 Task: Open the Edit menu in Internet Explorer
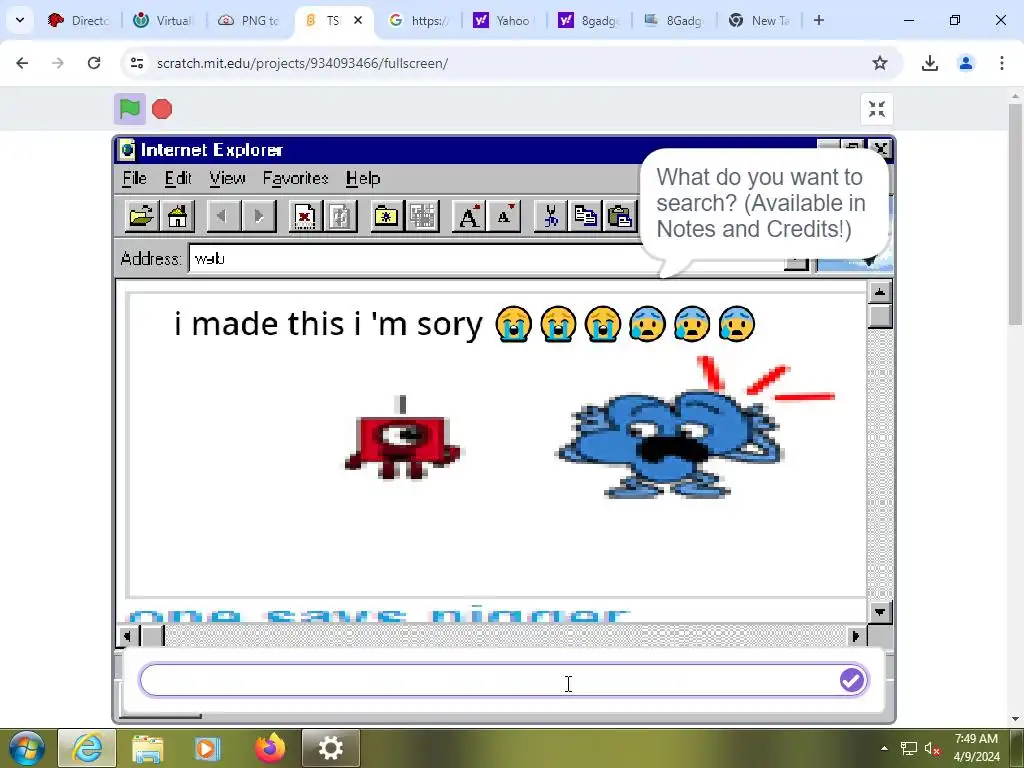[178, 178]
